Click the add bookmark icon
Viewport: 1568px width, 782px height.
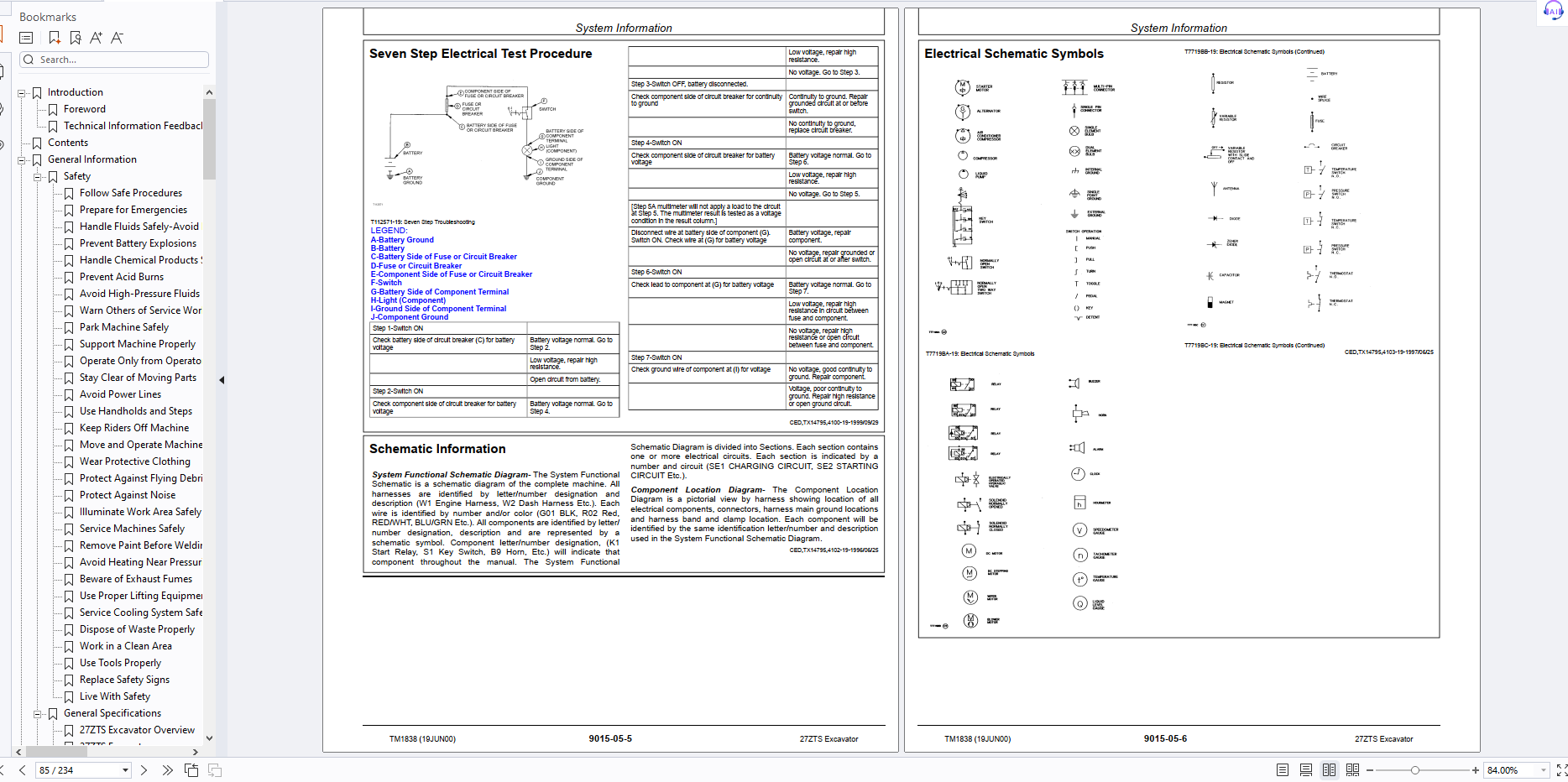pos(55,38)
